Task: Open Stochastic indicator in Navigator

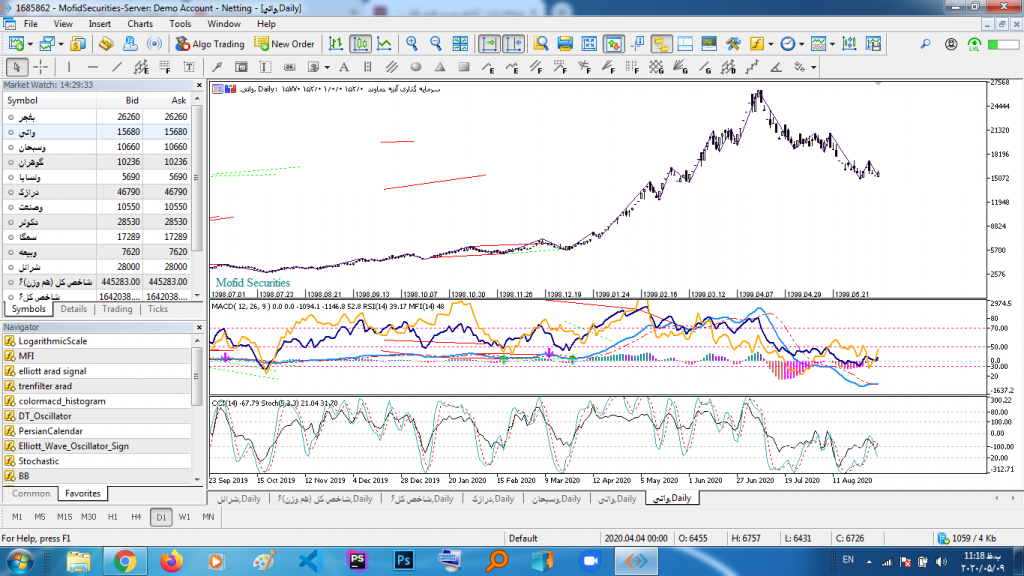Action: click(38, 461)
